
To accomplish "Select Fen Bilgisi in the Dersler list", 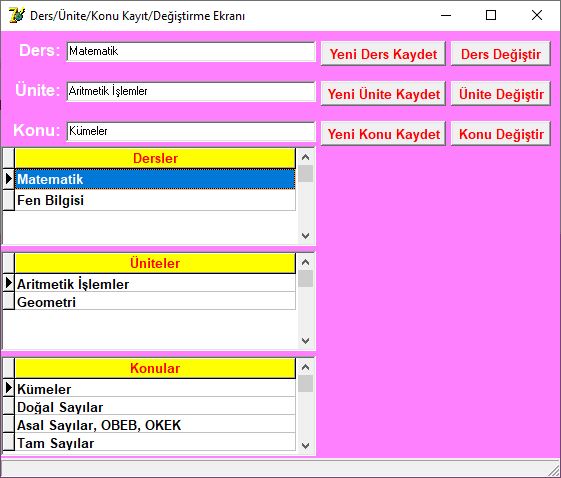I will point(155,200).
